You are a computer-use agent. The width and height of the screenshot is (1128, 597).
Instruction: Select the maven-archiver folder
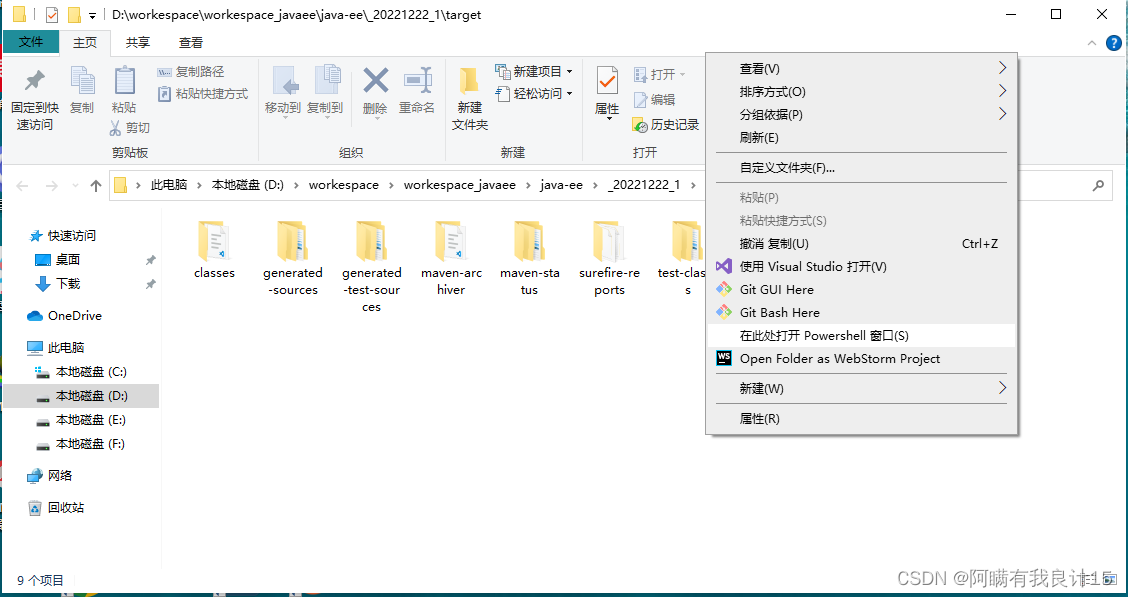(x=451, y=258)
